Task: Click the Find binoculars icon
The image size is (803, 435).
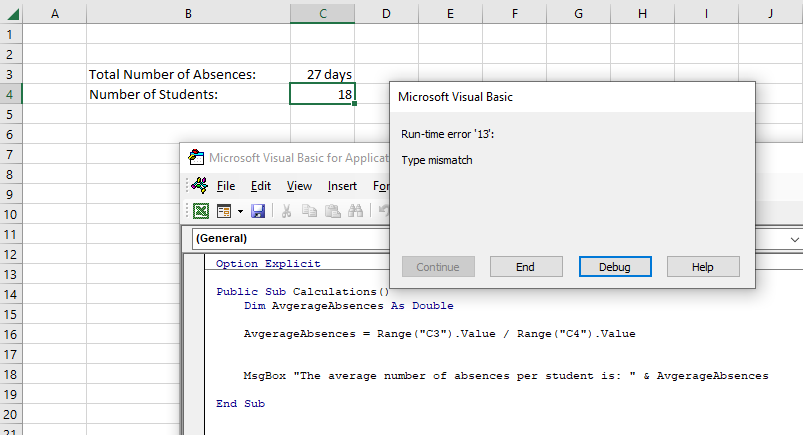Action: point(355,211)
